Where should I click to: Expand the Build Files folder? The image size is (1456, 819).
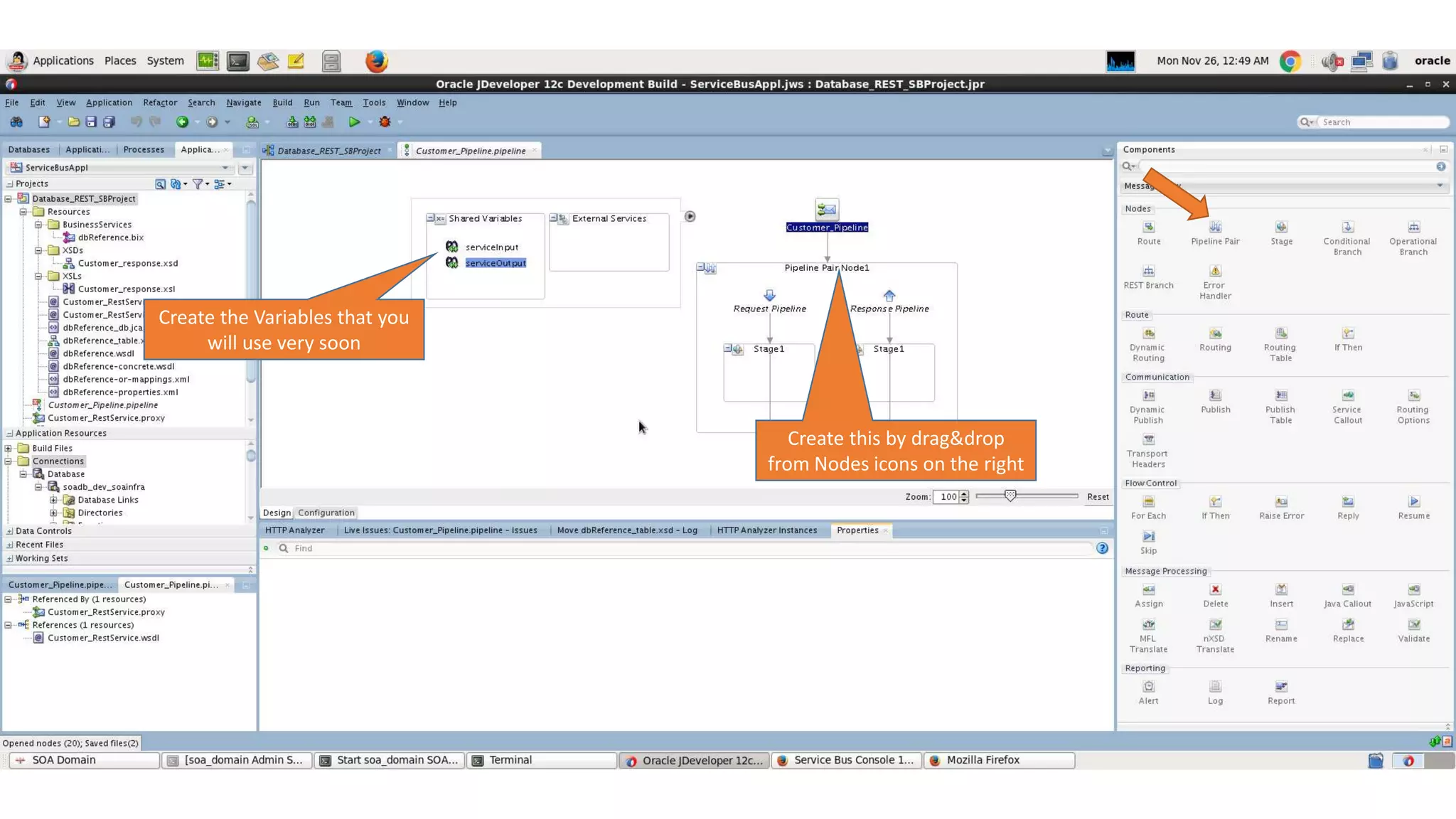pos(8,449)
